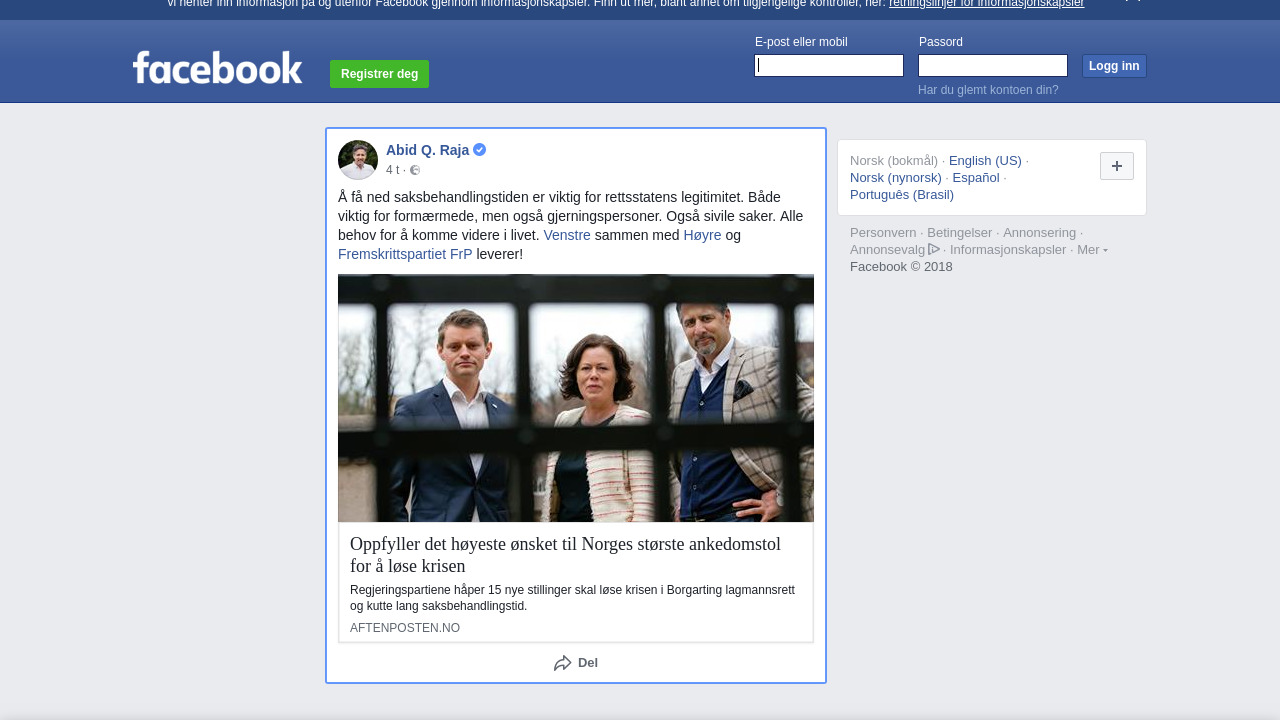The width and height of the screenshot is (1280, 720).
Task: Open the Venstre page link
Action: click(567, 235)
